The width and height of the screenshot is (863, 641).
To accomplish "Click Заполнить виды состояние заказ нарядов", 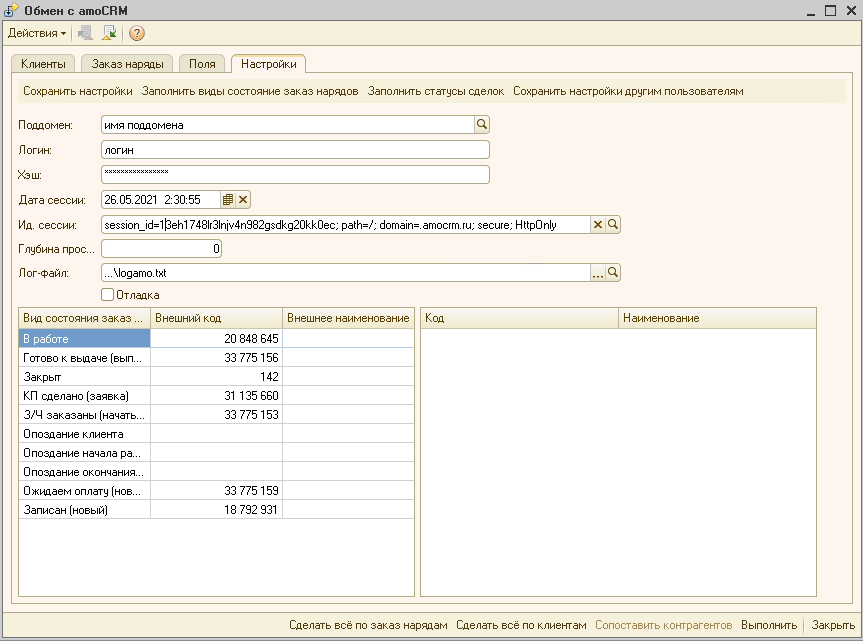I will tap(250, 91).
